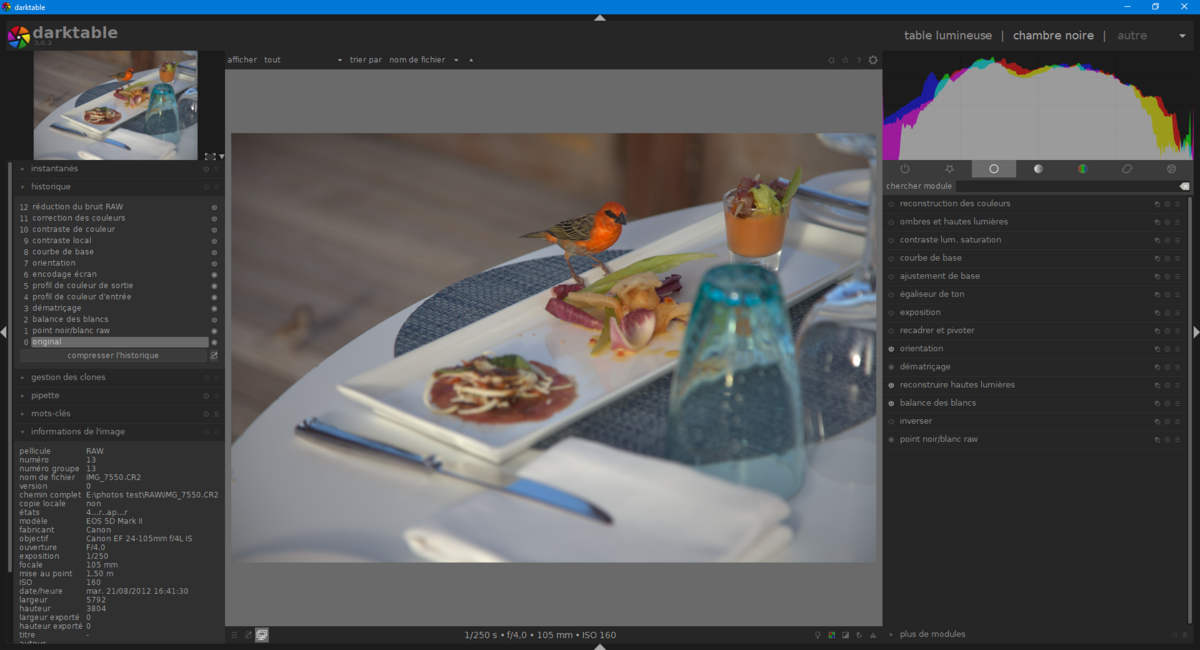The height and width of the screenshot is (650, 1200).
Task: Toggle the raw overexposed color-square icon
Action: 832,635
